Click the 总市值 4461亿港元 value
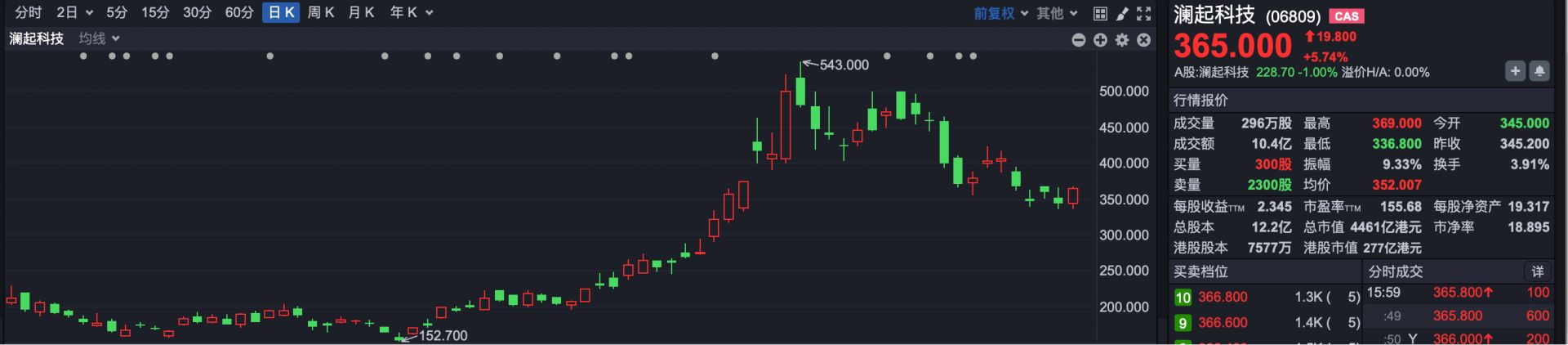Viewport: 1568px width, 345px height. (1386, 227)
